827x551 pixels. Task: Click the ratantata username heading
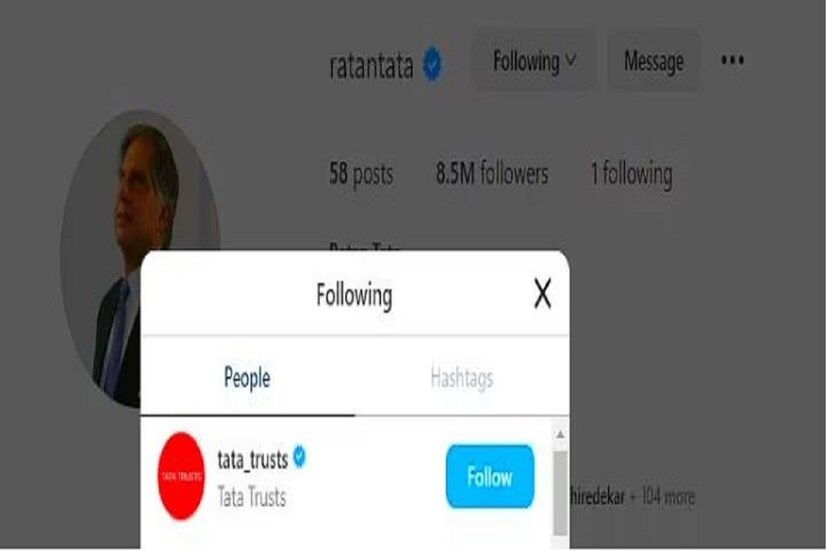click(x=371, y=65)
